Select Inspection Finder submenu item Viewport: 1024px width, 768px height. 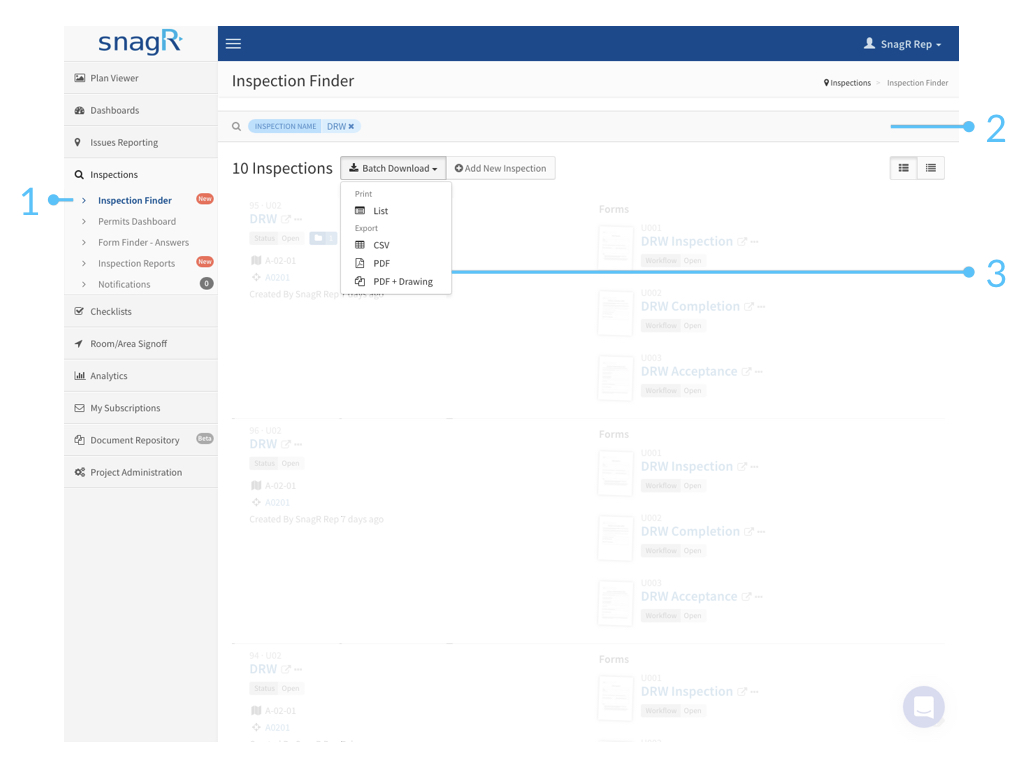135,200
